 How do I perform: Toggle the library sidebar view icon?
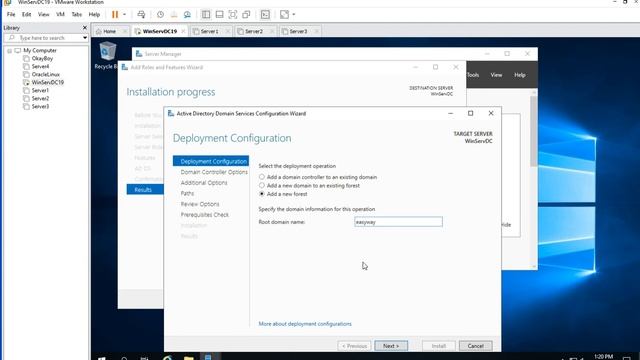(x=206, y=15)
